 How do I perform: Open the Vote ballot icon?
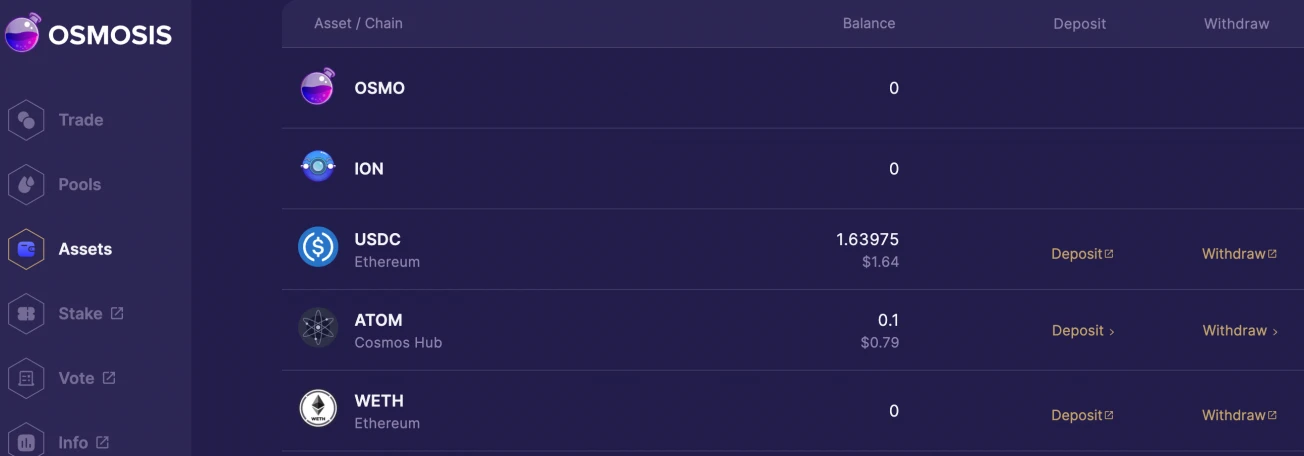pyautogui.click(x=26, y=379)
